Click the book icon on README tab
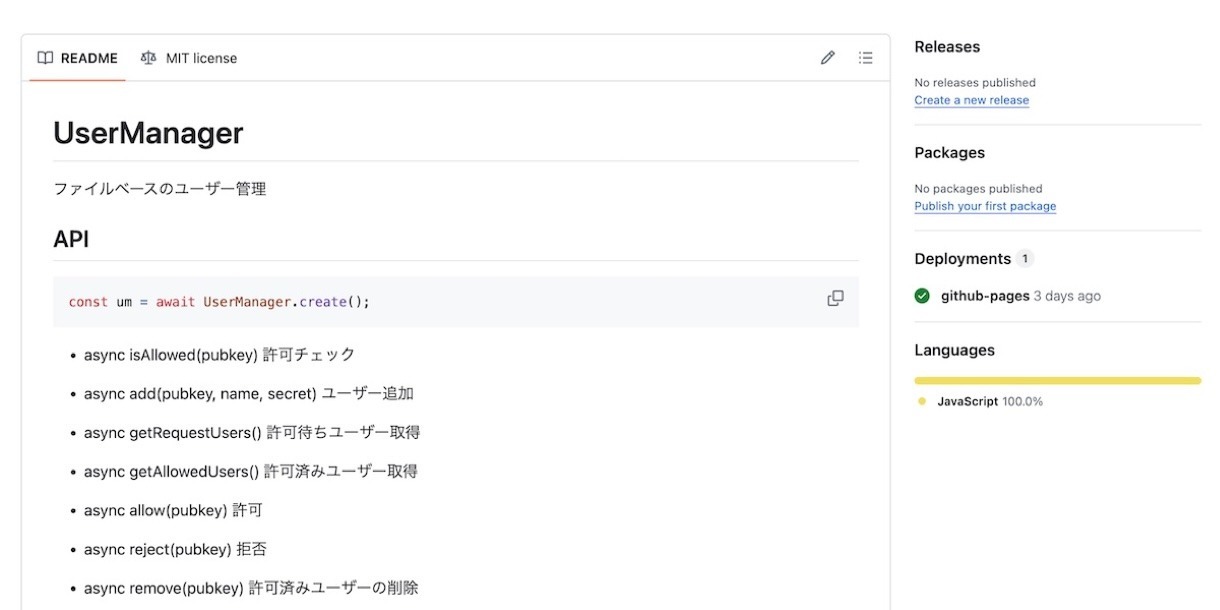The image size is (1220, 610). (45, 58)
